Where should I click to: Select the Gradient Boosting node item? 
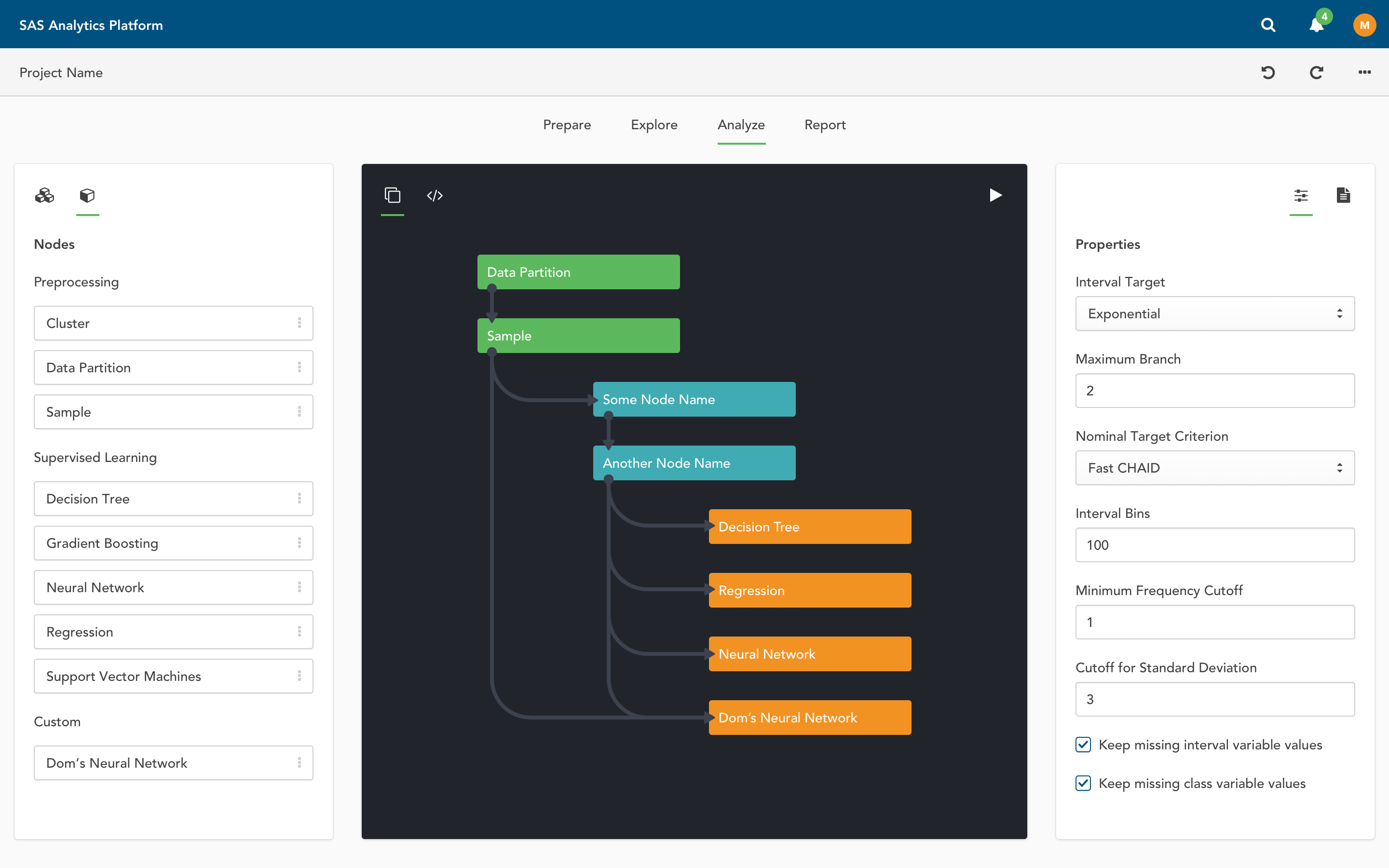tap(173, 543)
